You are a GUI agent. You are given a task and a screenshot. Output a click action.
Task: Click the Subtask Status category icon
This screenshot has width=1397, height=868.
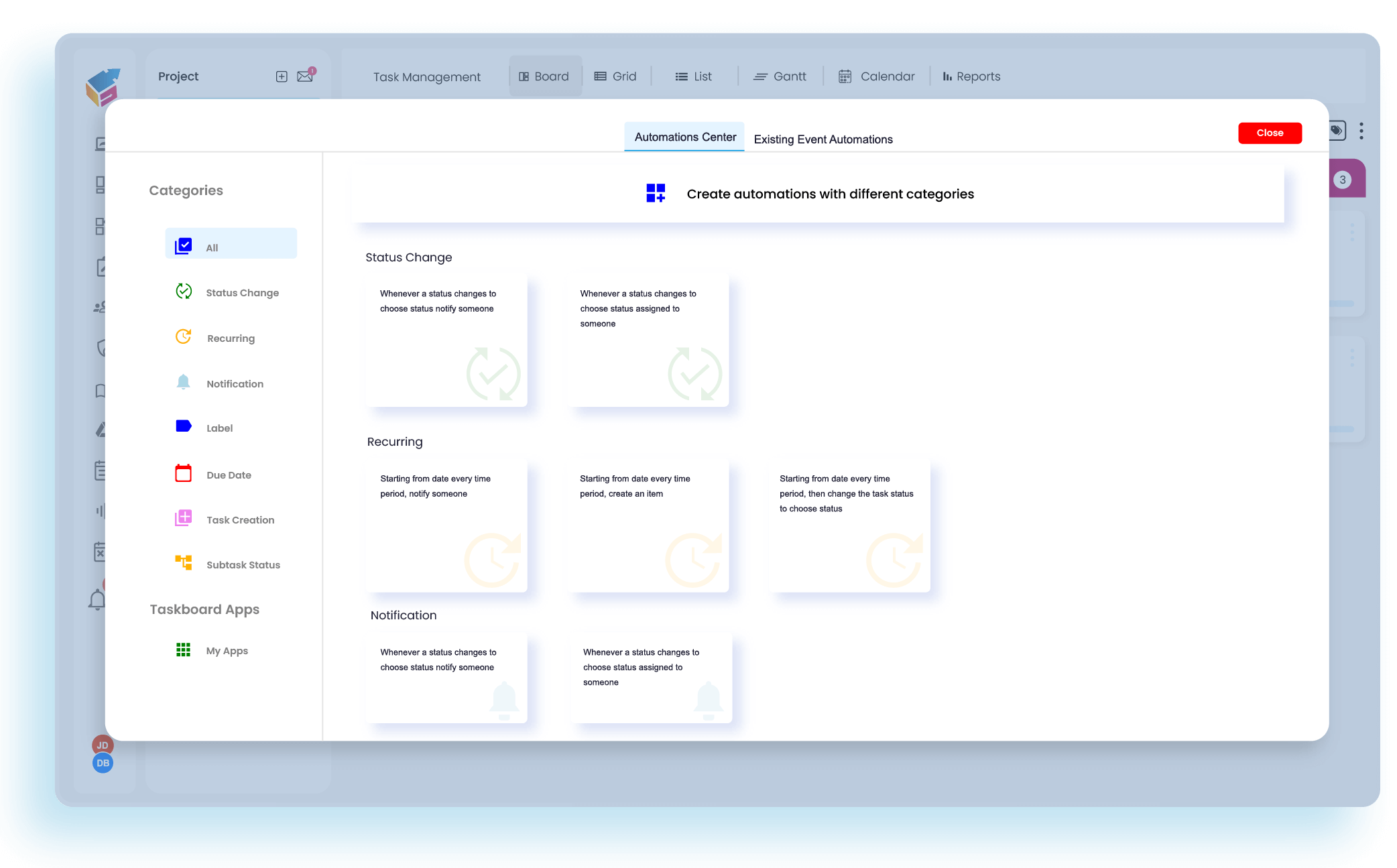(x=183, y=564)
